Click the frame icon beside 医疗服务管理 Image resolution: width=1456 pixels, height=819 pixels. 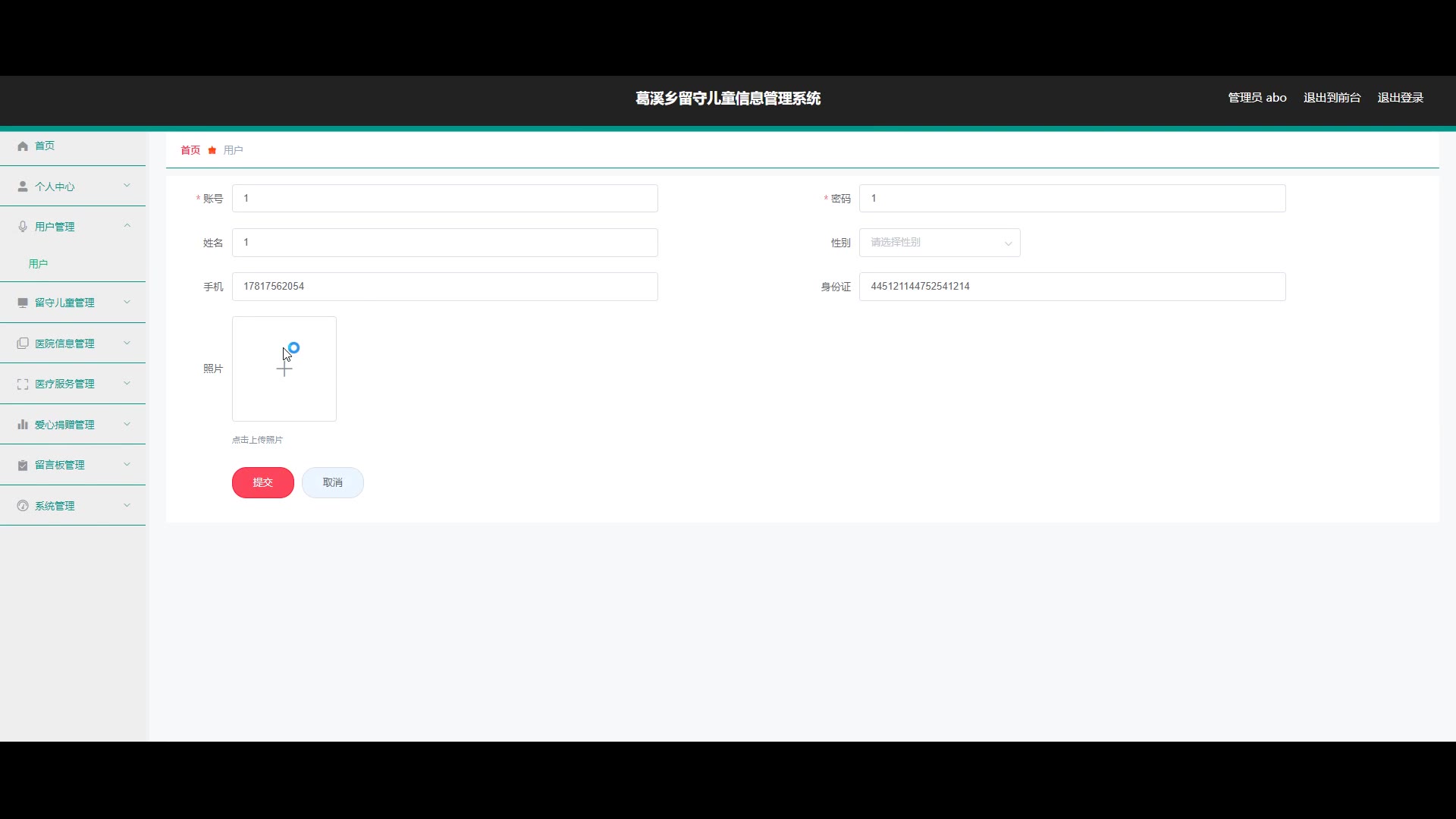(x=23, y=384)
